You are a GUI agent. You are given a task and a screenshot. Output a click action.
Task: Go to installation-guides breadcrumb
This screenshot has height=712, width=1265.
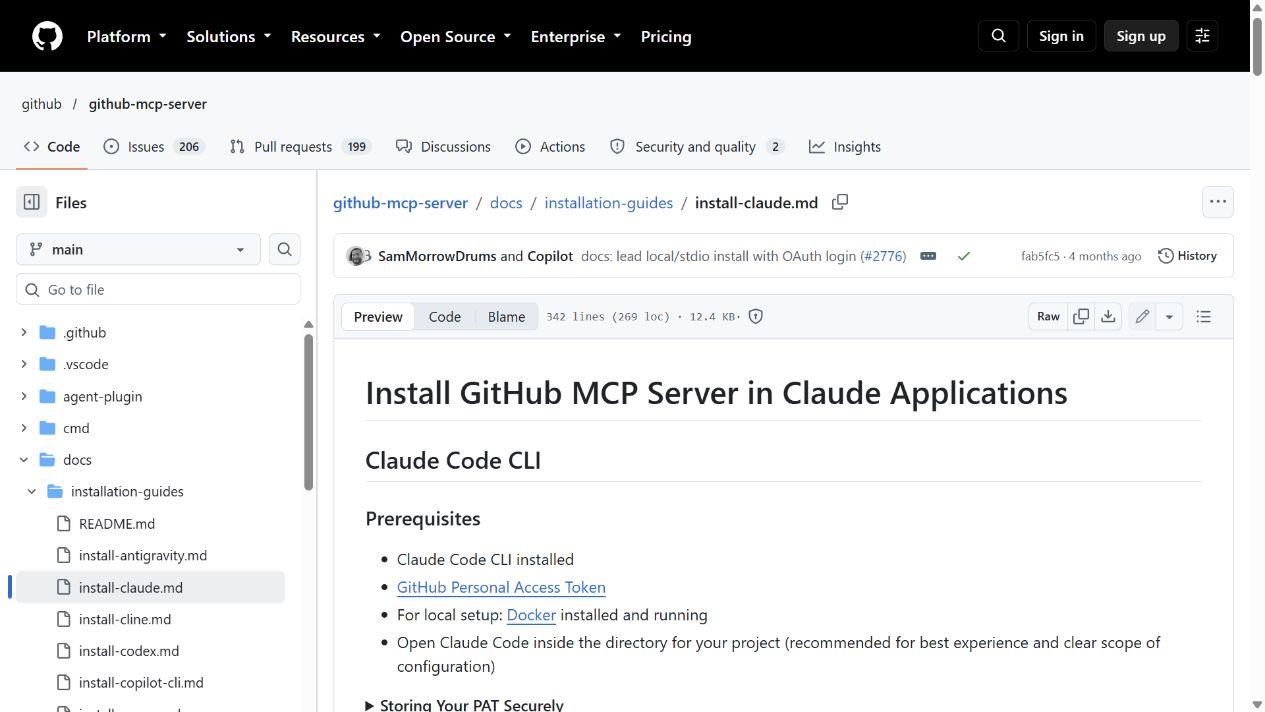point(608,202)
